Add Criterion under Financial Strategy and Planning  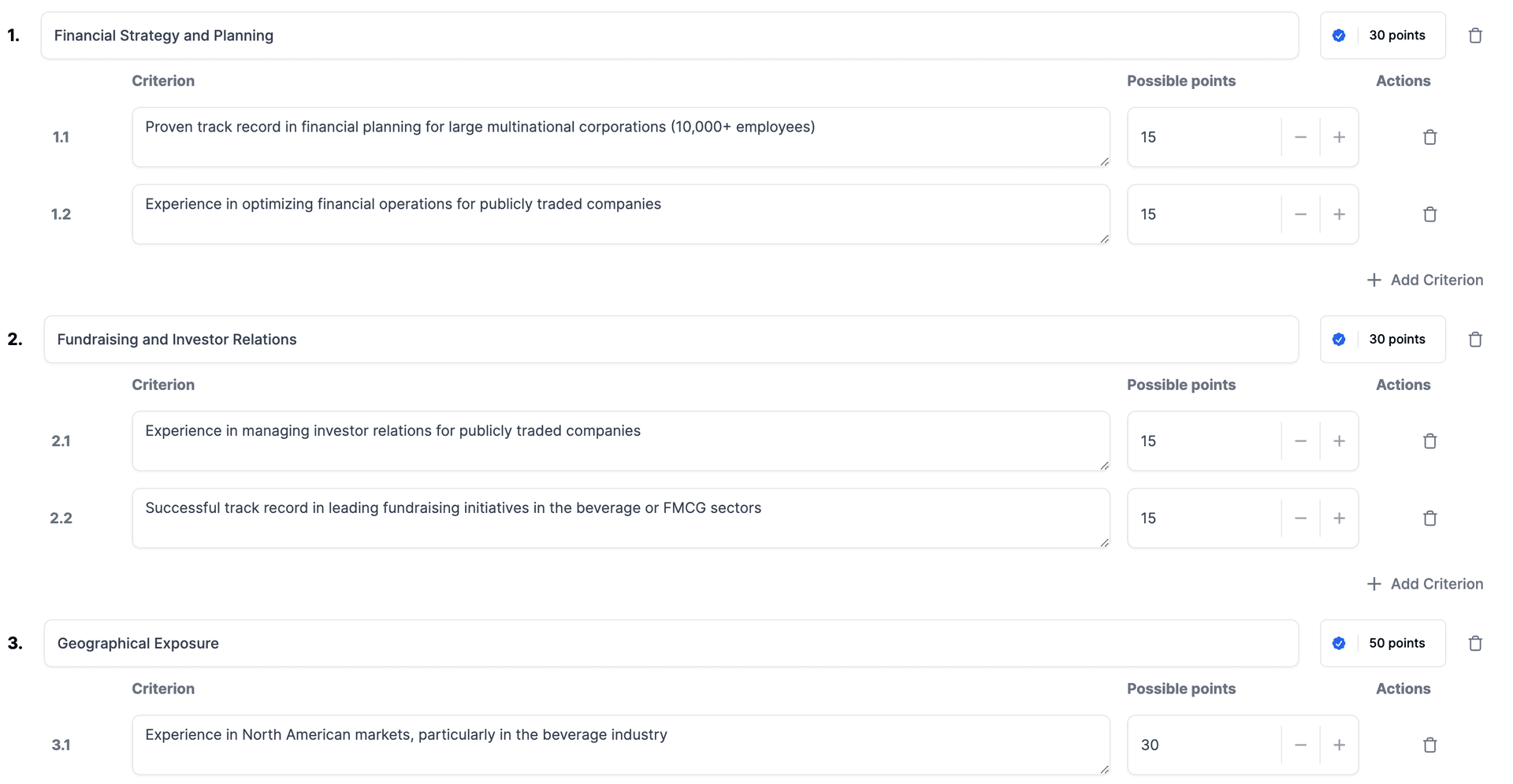coord(1425,280)
